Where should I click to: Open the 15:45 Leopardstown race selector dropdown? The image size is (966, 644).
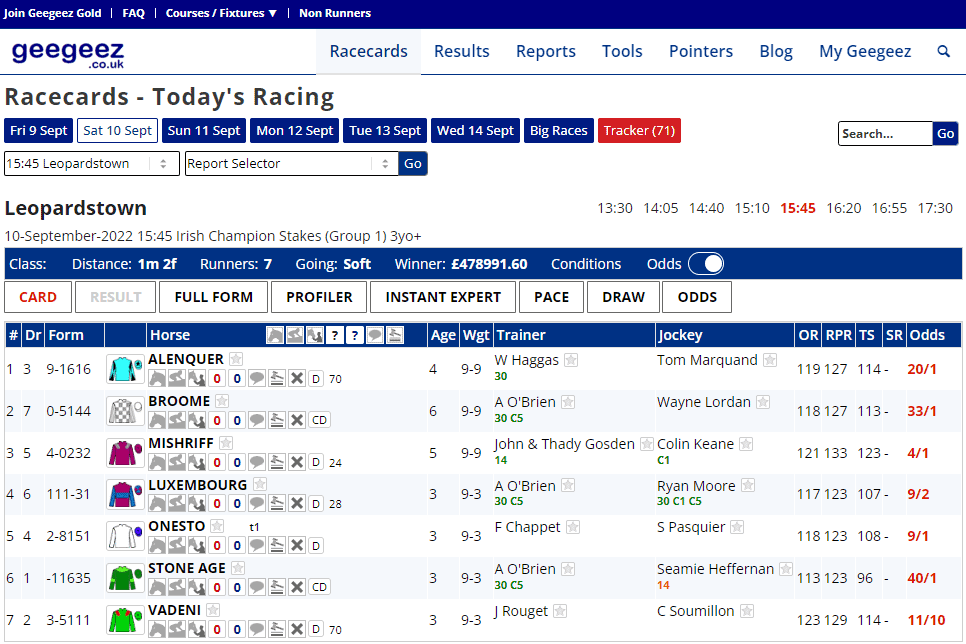91,163
